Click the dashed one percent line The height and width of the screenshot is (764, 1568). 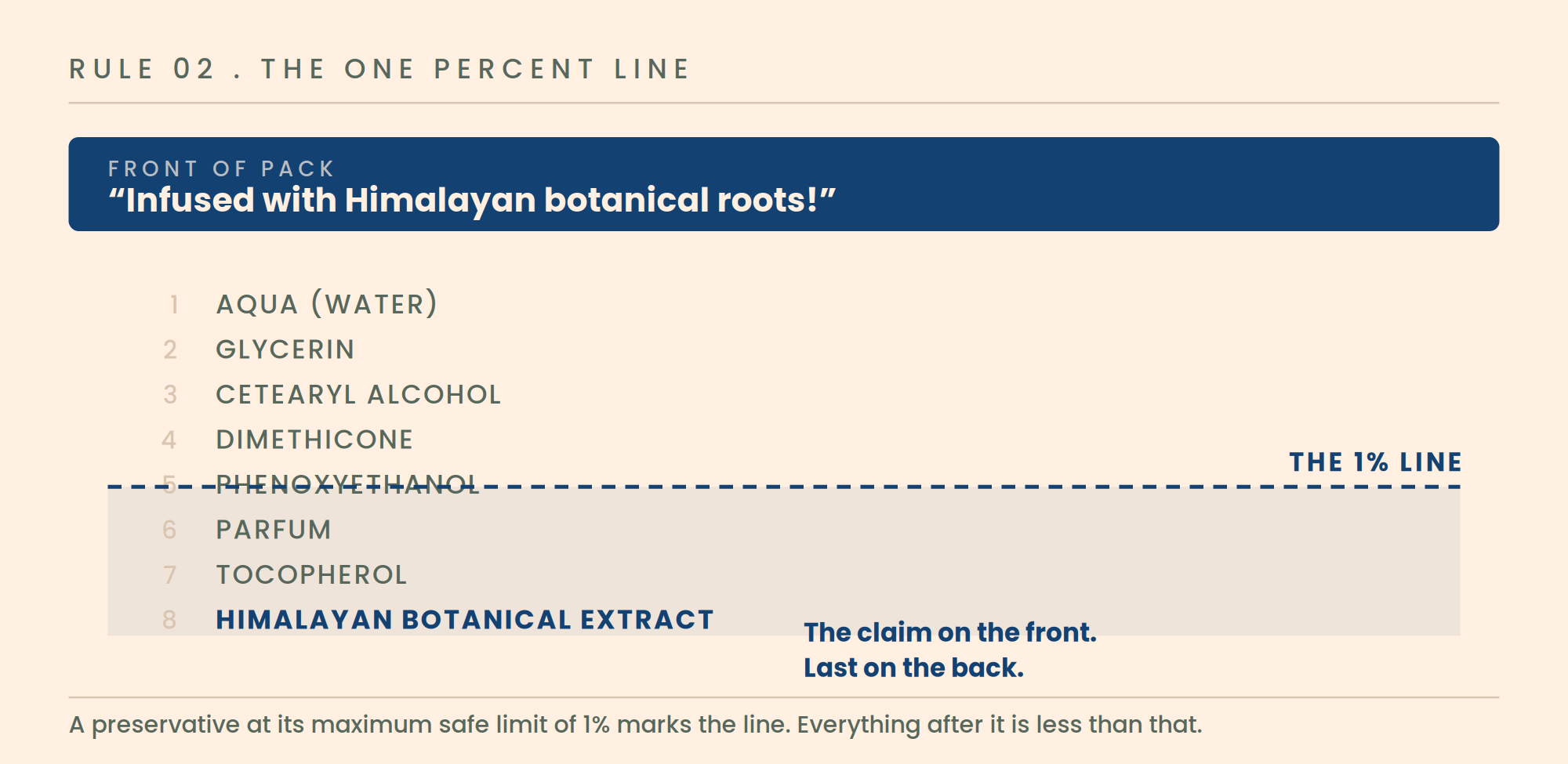[784, 487]
